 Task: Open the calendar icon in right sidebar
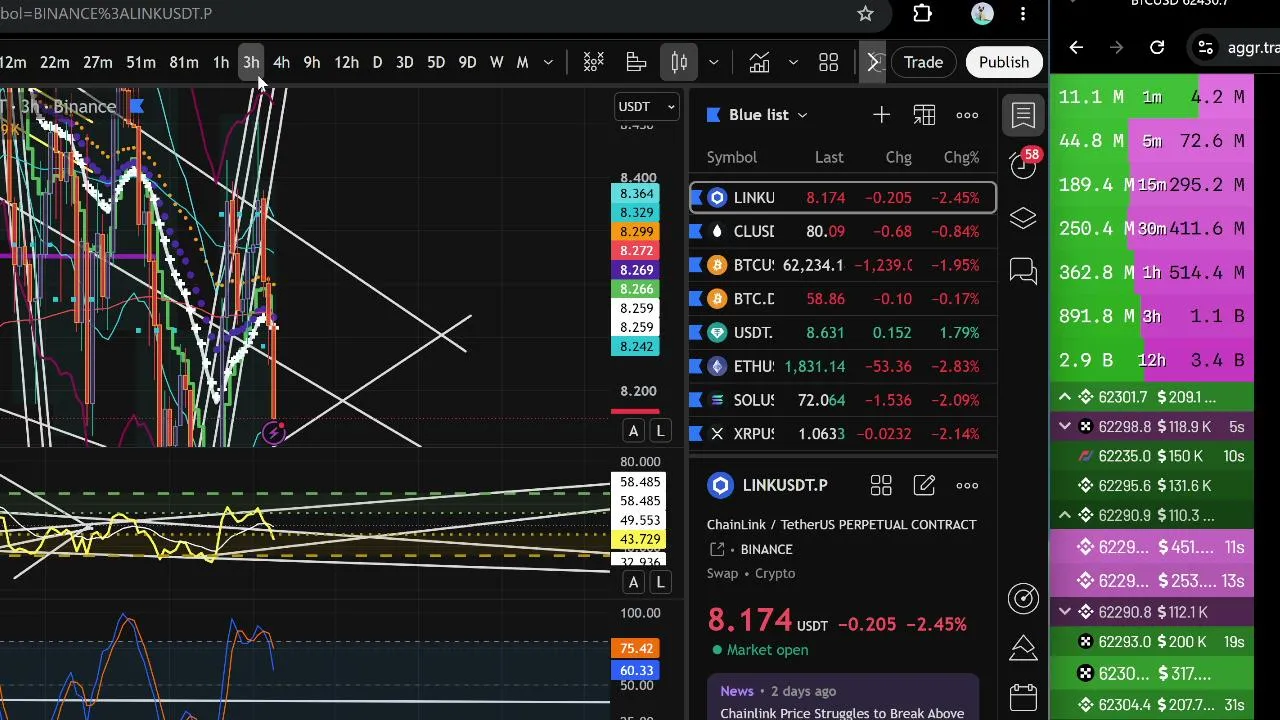[x=1023, y=697]
